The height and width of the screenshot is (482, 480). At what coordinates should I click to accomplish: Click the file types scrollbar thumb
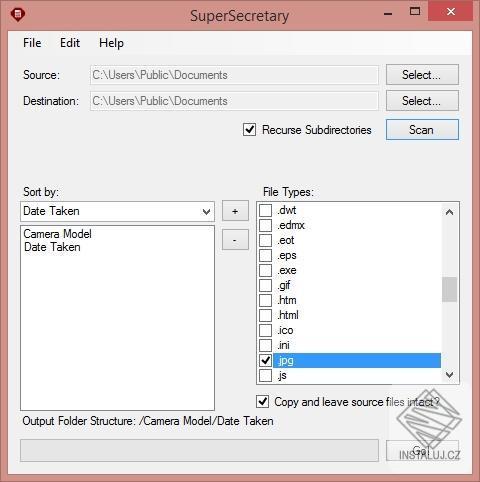tap(449, 289)
